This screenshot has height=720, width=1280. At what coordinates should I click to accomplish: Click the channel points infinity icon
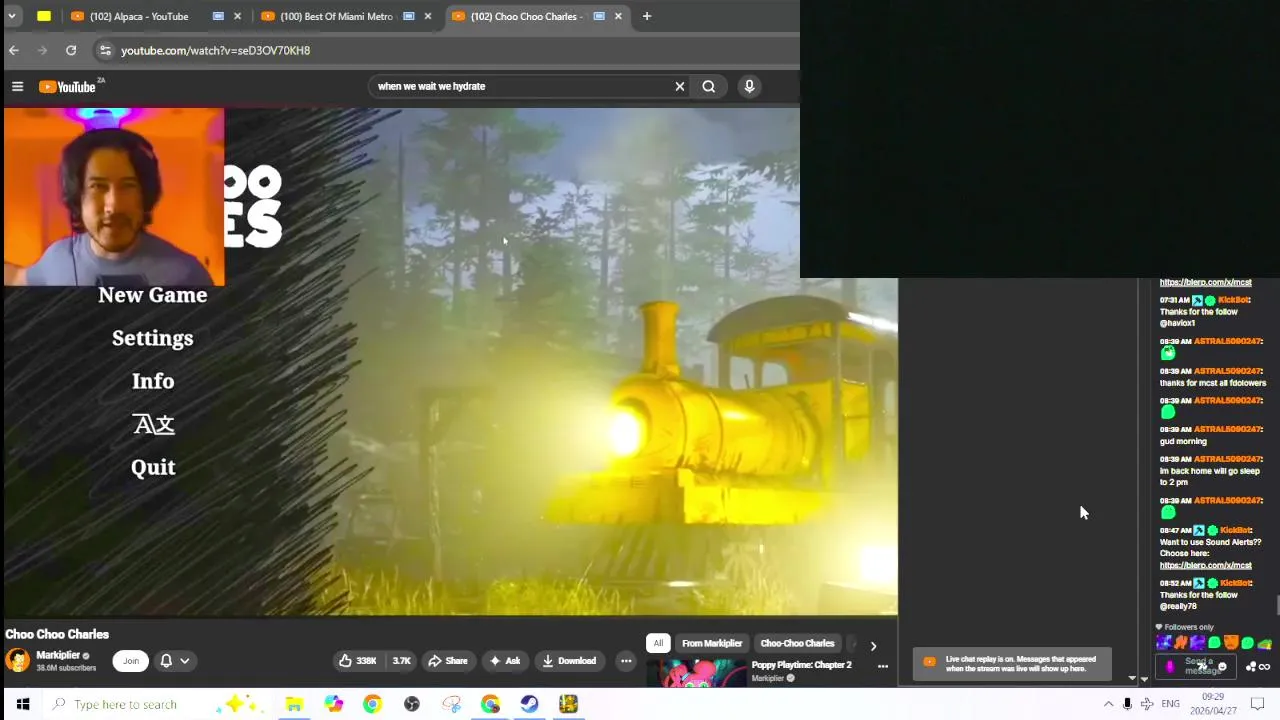[1264, 667]
